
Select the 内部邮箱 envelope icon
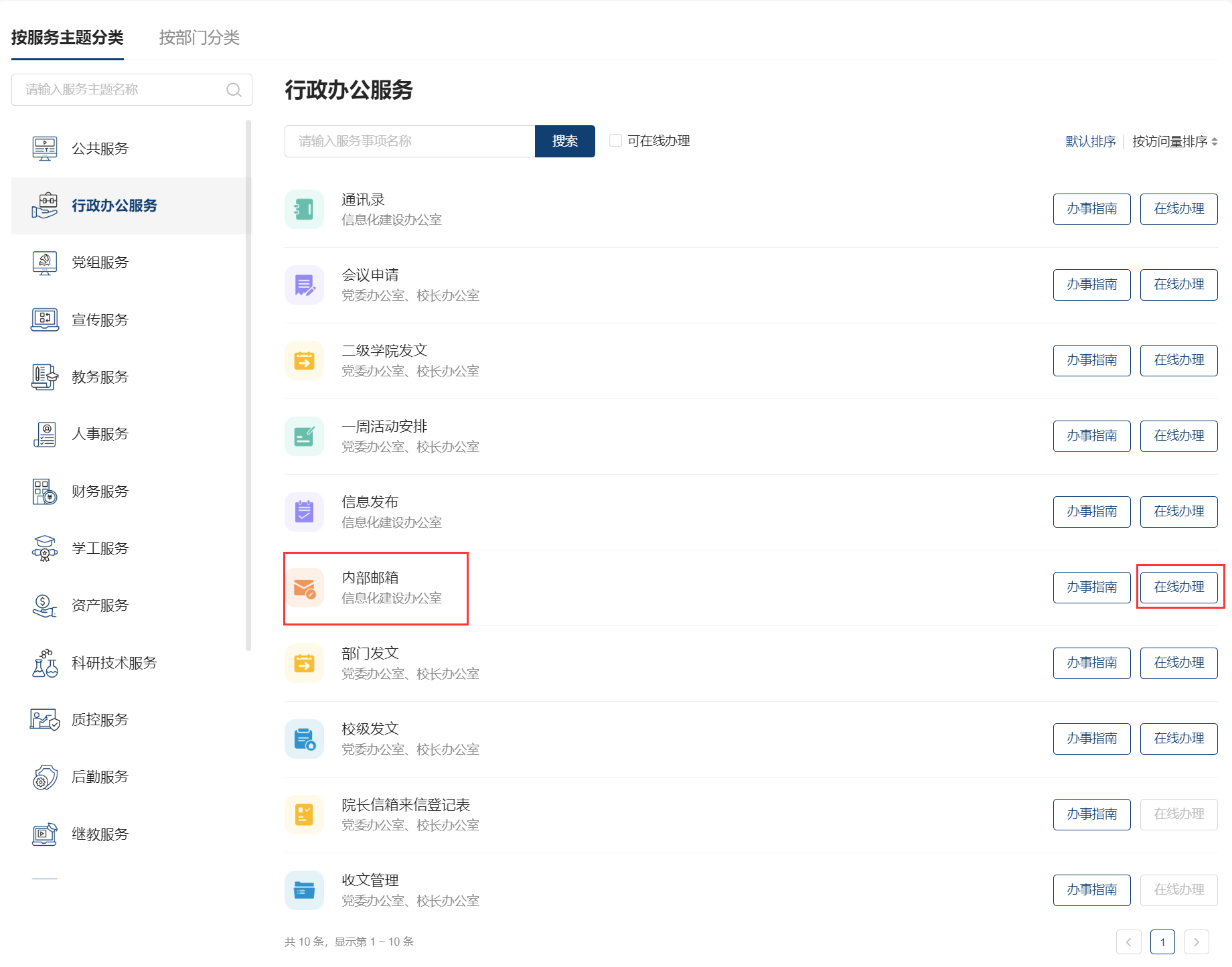coord(304,587)
